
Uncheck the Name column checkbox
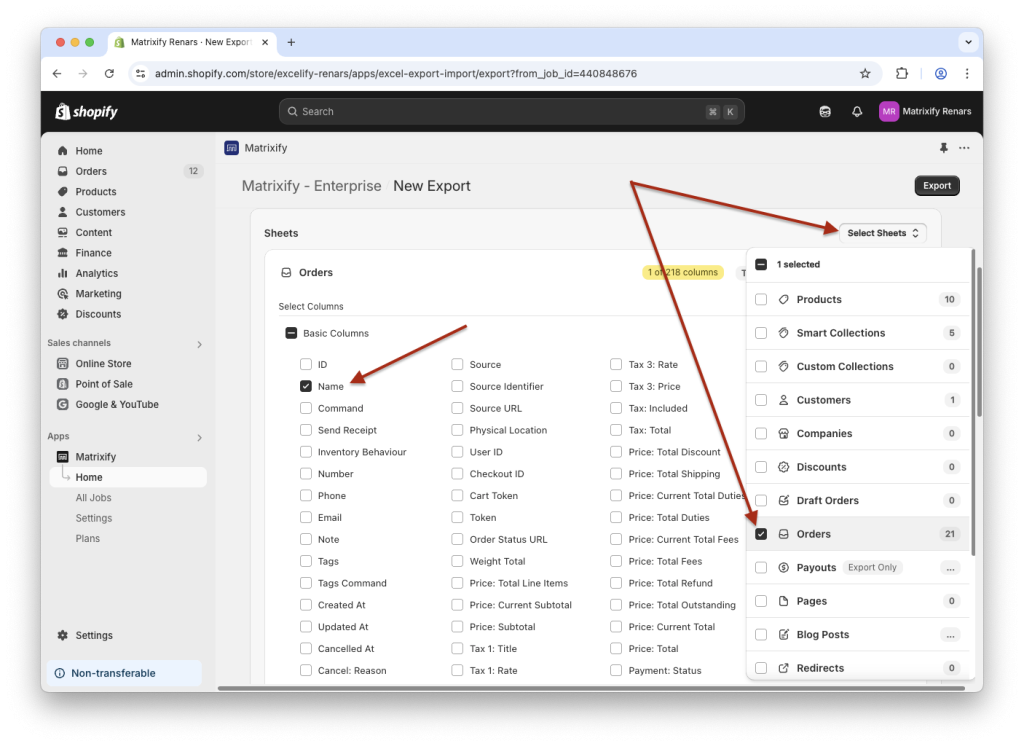[307, 386]
